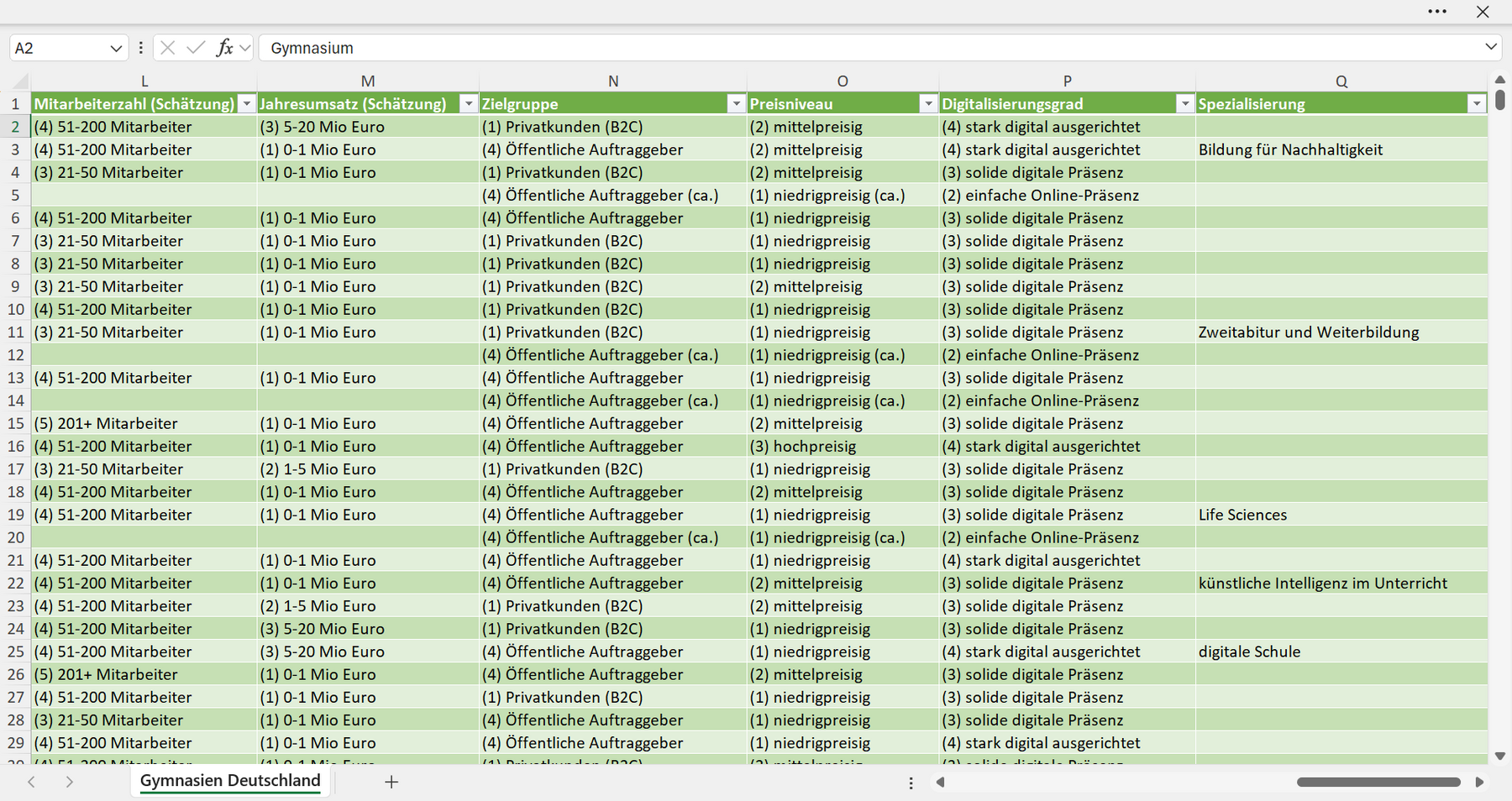Image resolution: width=1512 pixels, height=801 pixels.
Task: Select (5) 201+ Mitarbeiter in row 15
Action: point(144,424)
